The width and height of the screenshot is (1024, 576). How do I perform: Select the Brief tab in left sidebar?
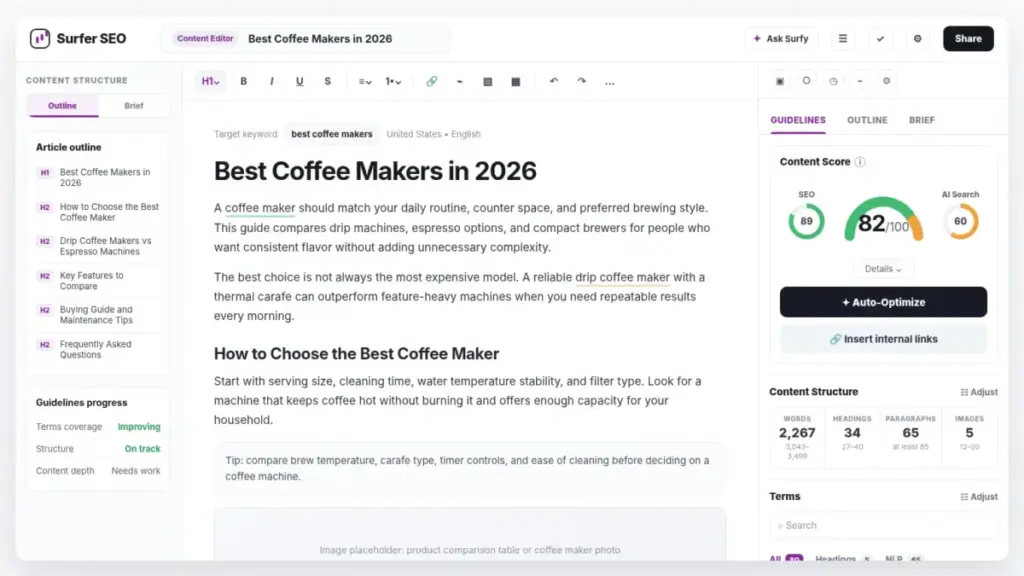134,106
